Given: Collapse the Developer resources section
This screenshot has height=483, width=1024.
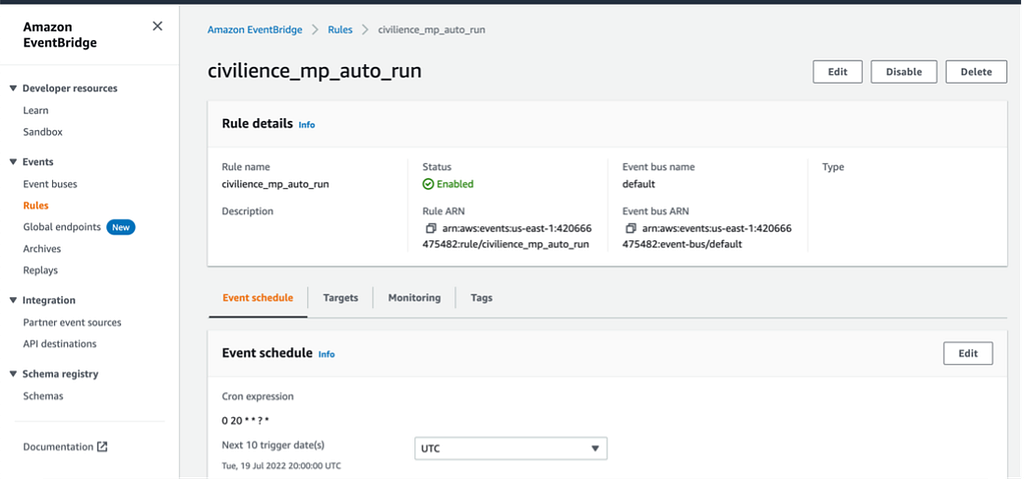Looking at the screenshot, I should (13, 89).
